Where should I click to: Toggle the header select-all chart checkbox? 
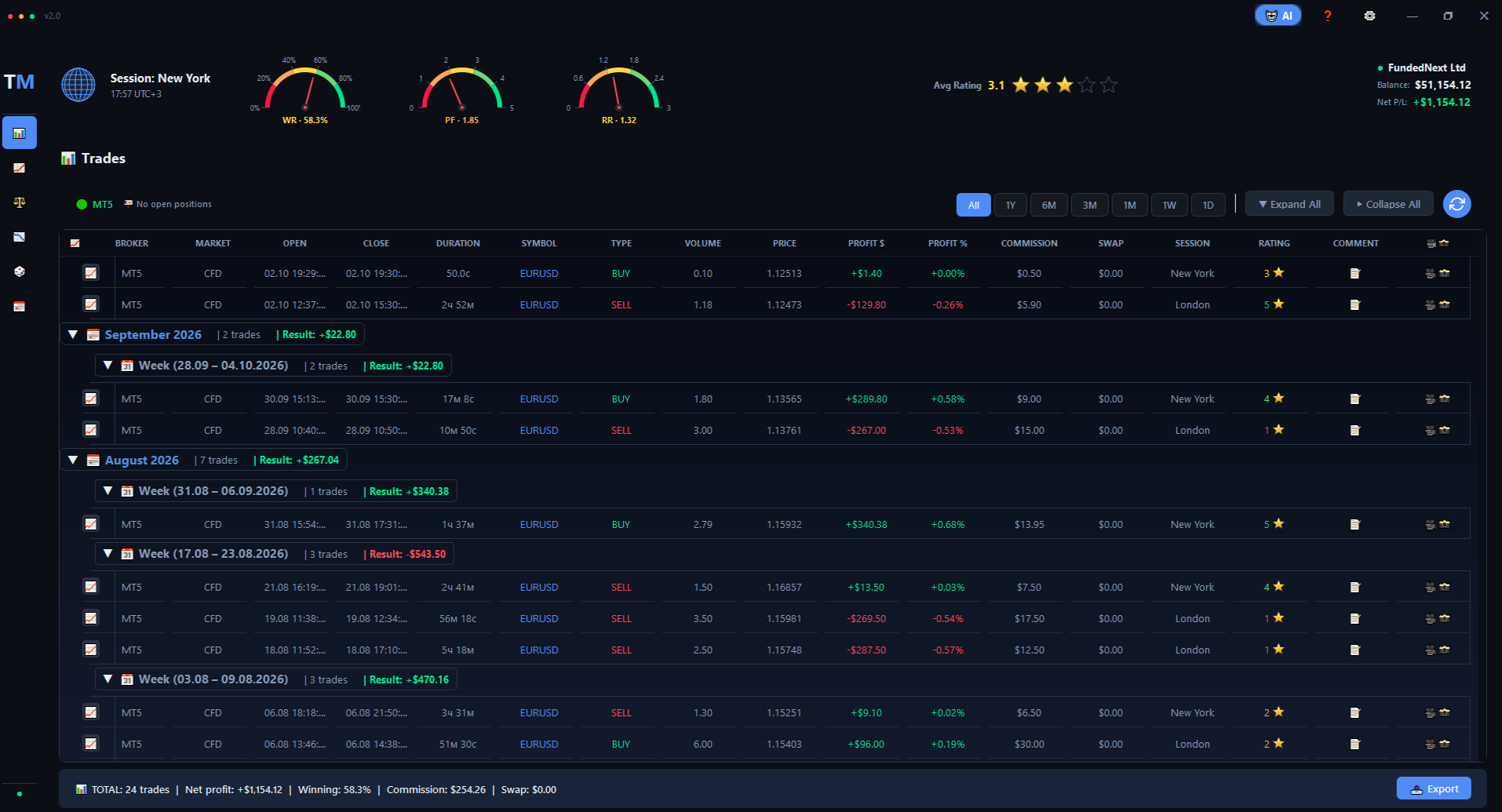75,243
